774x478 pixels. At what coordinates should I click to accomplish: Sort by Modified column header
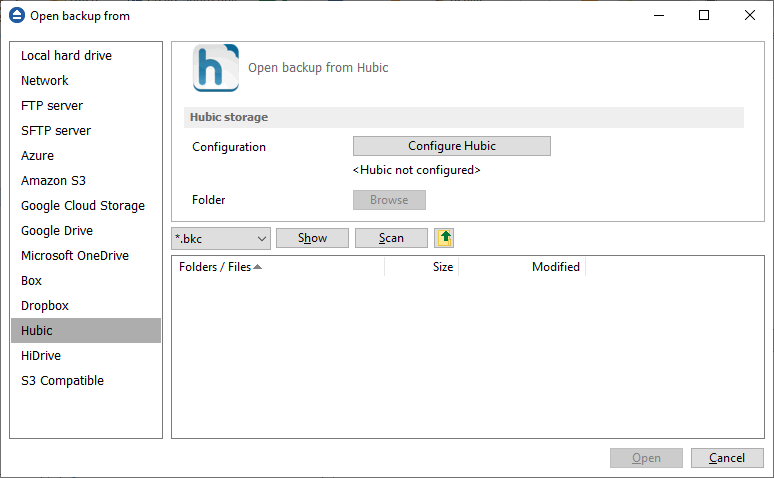(x=522, y=267)
